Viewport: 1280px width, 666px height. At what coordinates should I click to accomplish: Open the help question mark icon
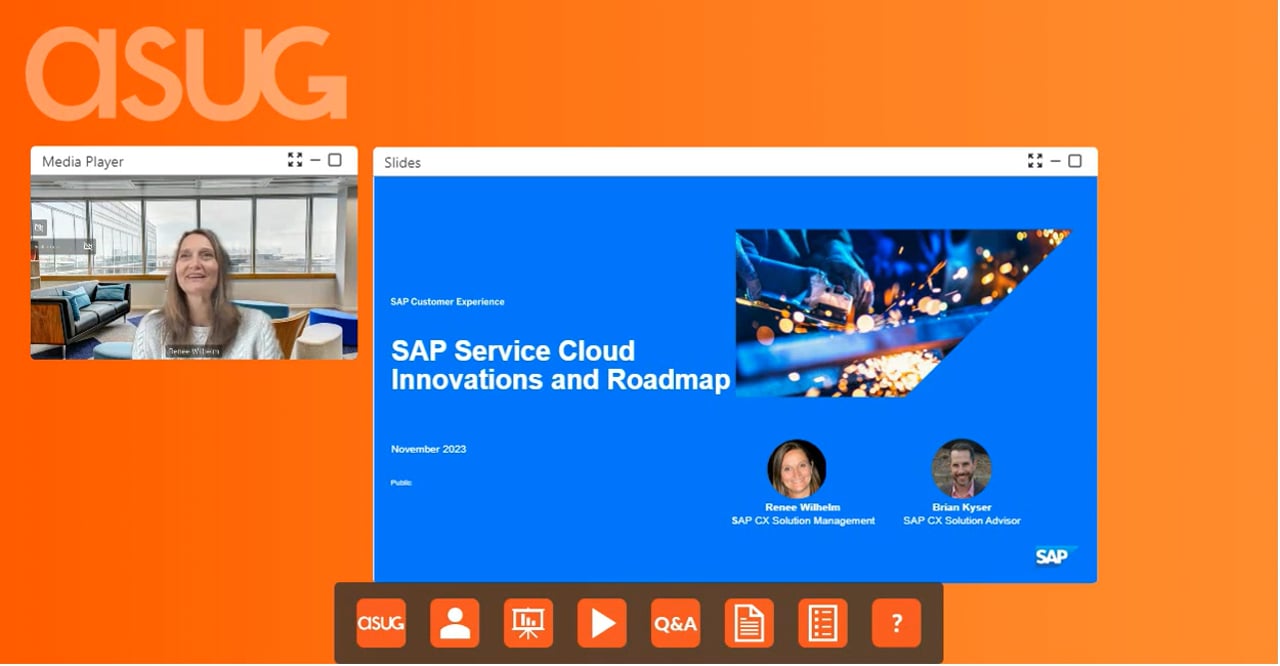(x=896, y=623)
